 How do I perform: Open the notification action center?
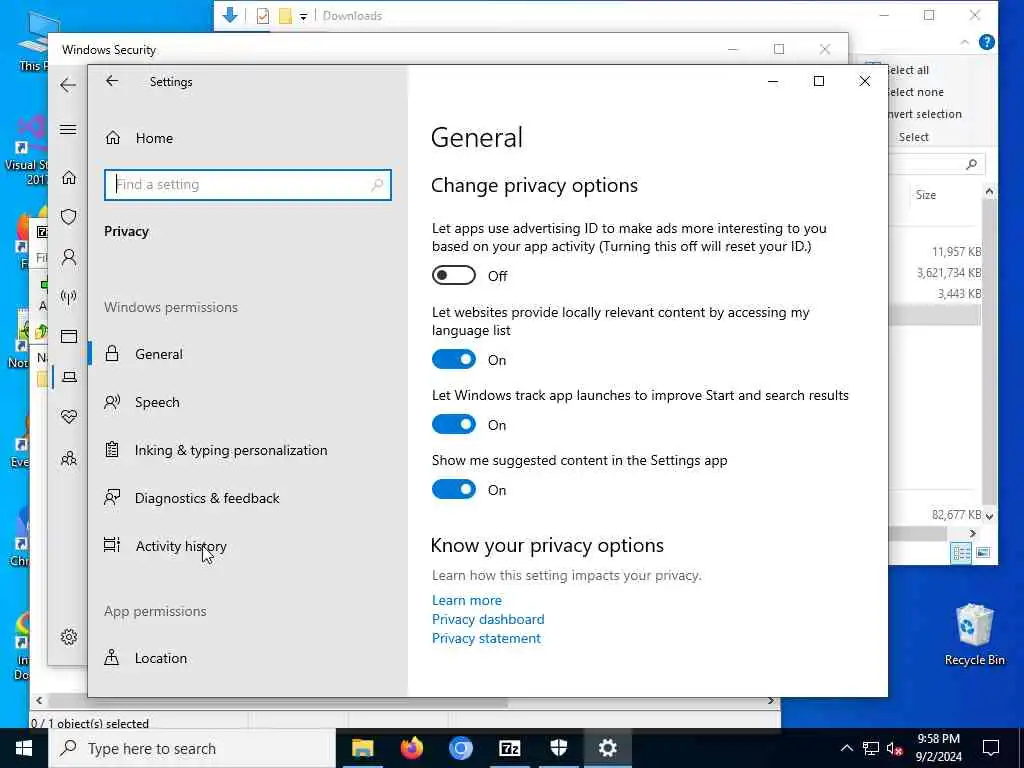point(991,748)
